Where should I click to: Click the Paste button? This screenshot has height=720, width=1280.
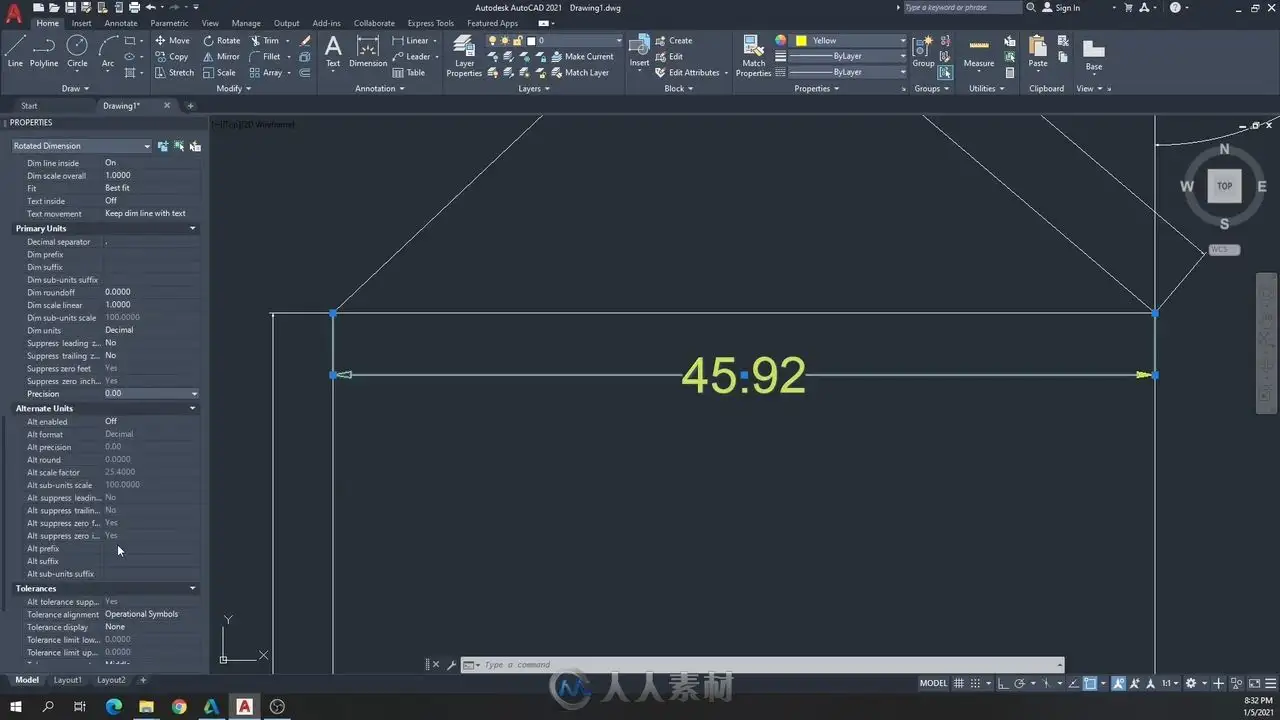point(1038,52)
